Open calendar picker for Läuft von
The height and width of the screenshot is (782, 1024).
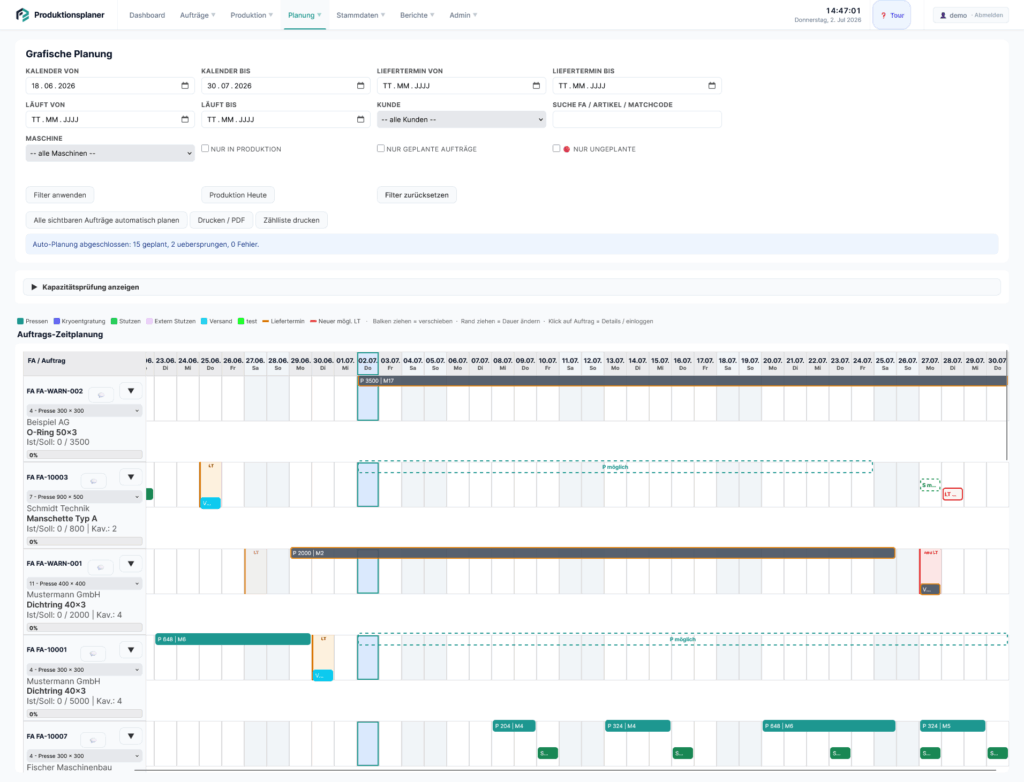[185, 120]
